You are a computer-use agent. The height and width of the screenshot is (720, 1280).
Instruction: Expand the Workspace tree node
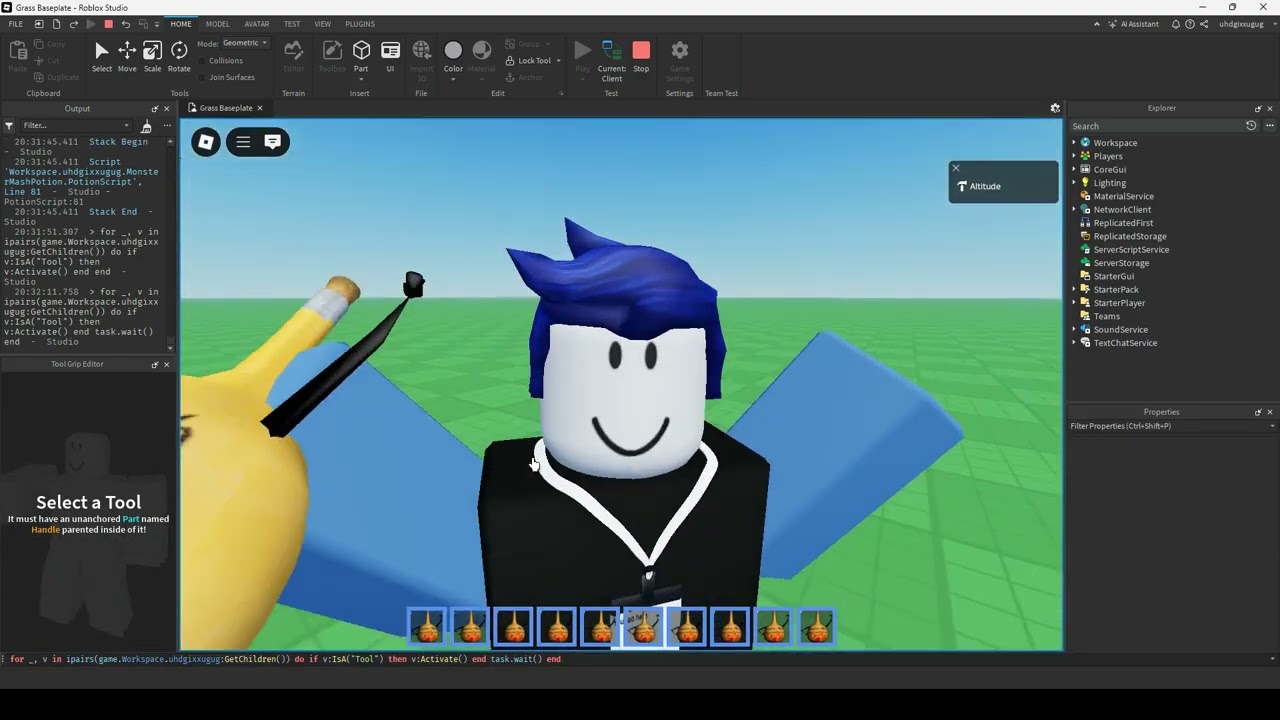(x=1074, y=143)
